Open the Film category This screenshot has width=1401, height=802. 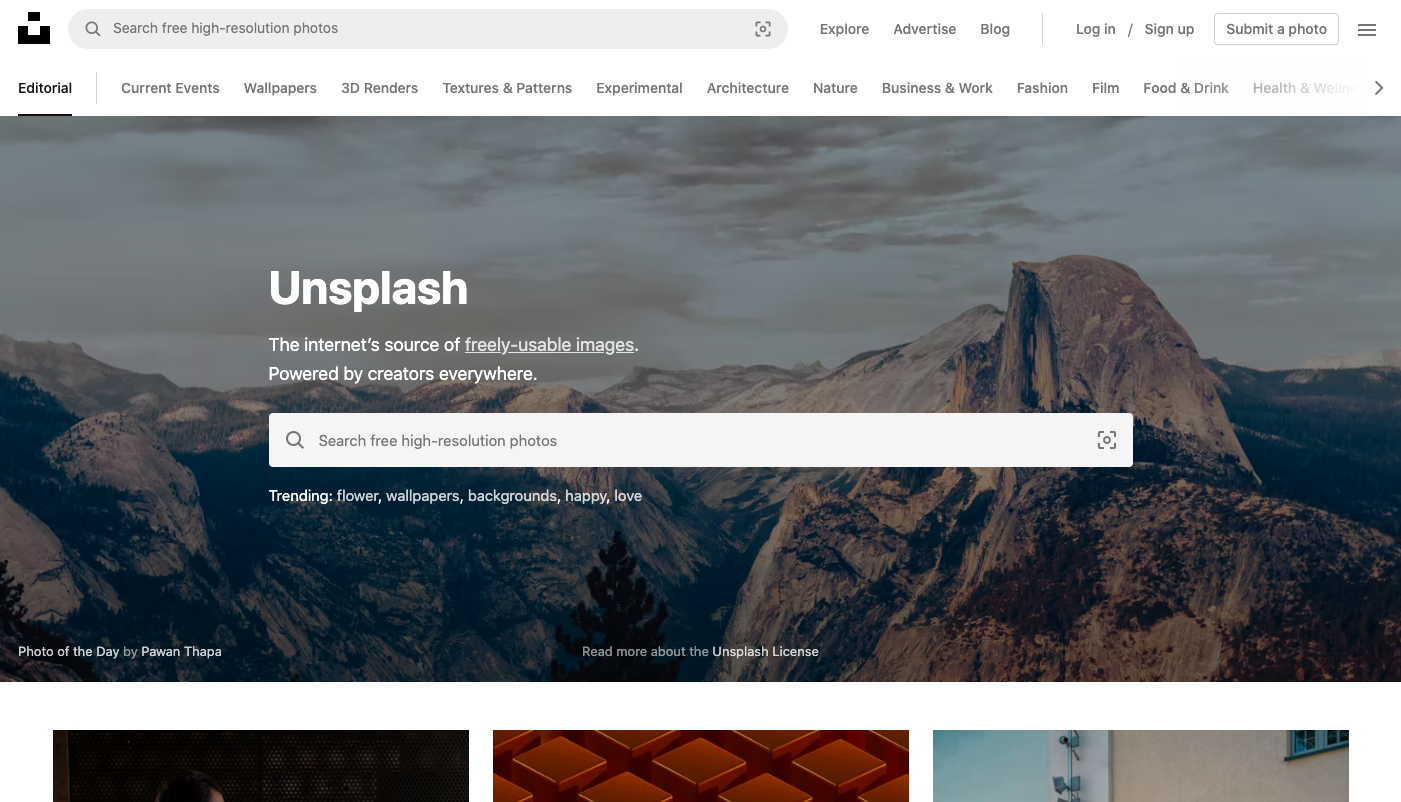[x=1105, y=88]
